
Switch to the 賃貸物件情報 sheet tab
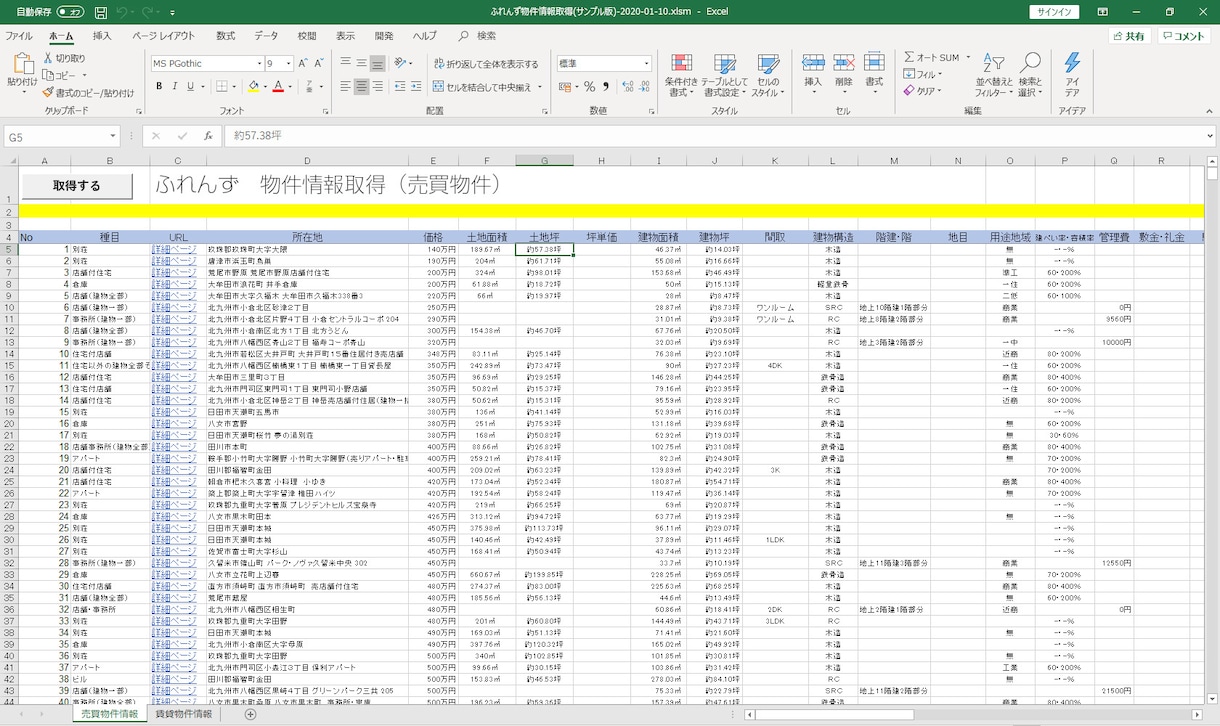pos(183,714)
